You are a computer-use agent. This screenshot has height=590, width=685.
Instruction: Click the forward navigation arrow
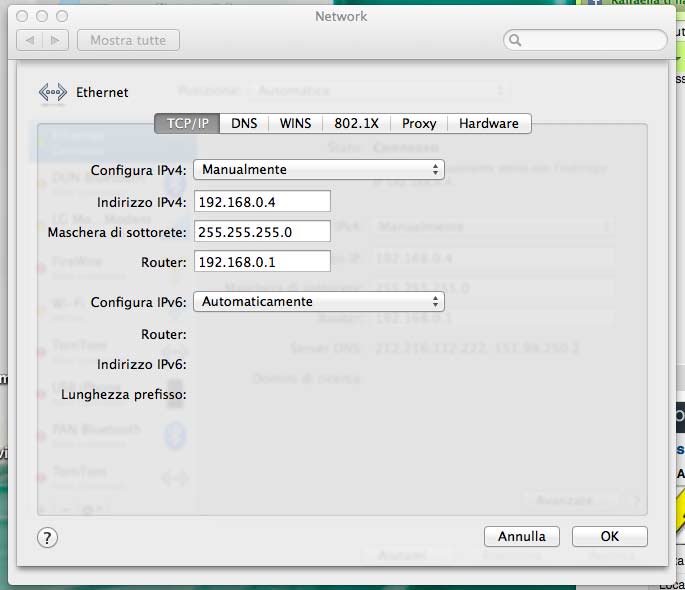click(x=56, y=41)
